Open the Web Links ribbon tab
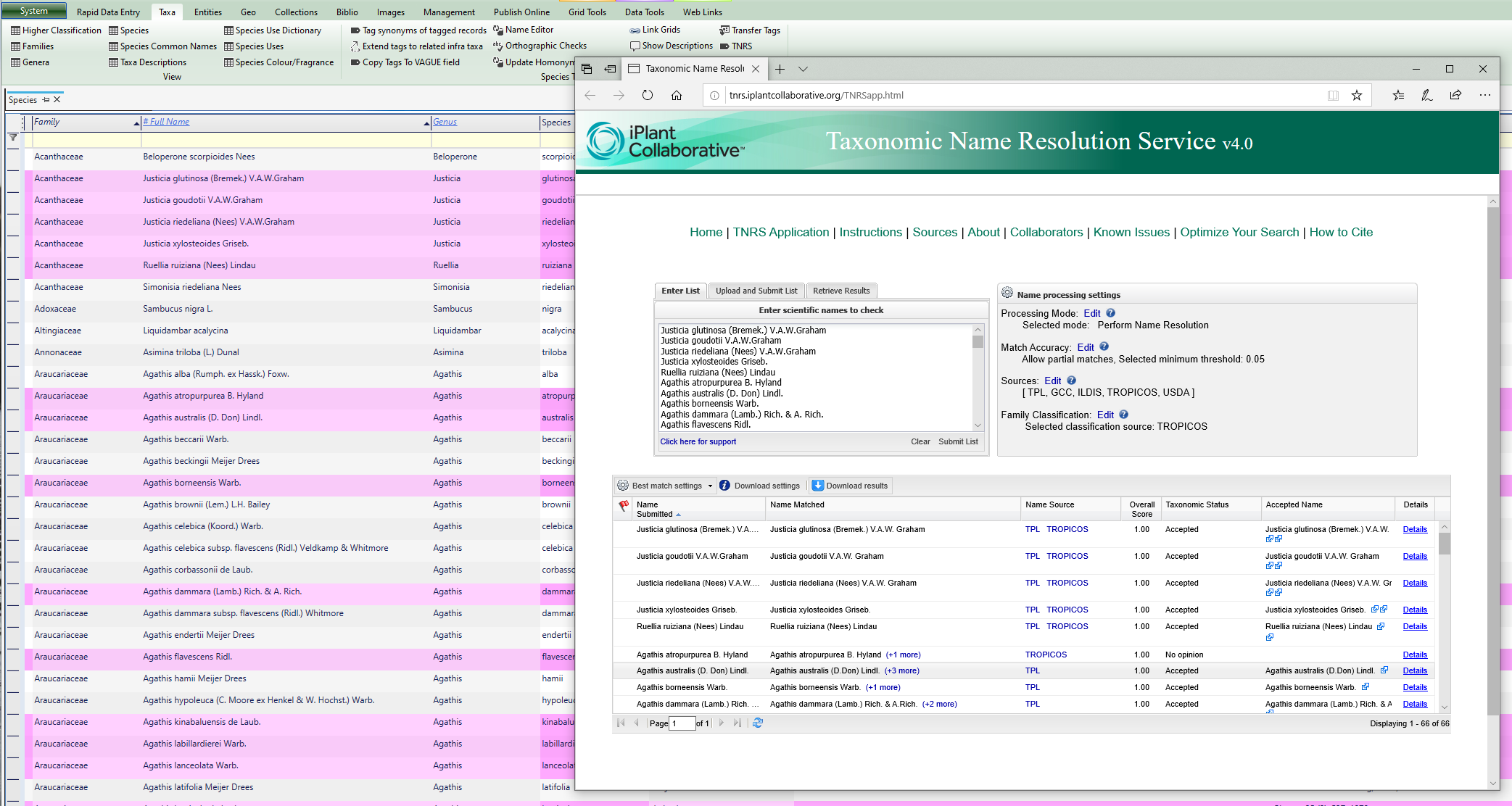 (x=703, y=12)
